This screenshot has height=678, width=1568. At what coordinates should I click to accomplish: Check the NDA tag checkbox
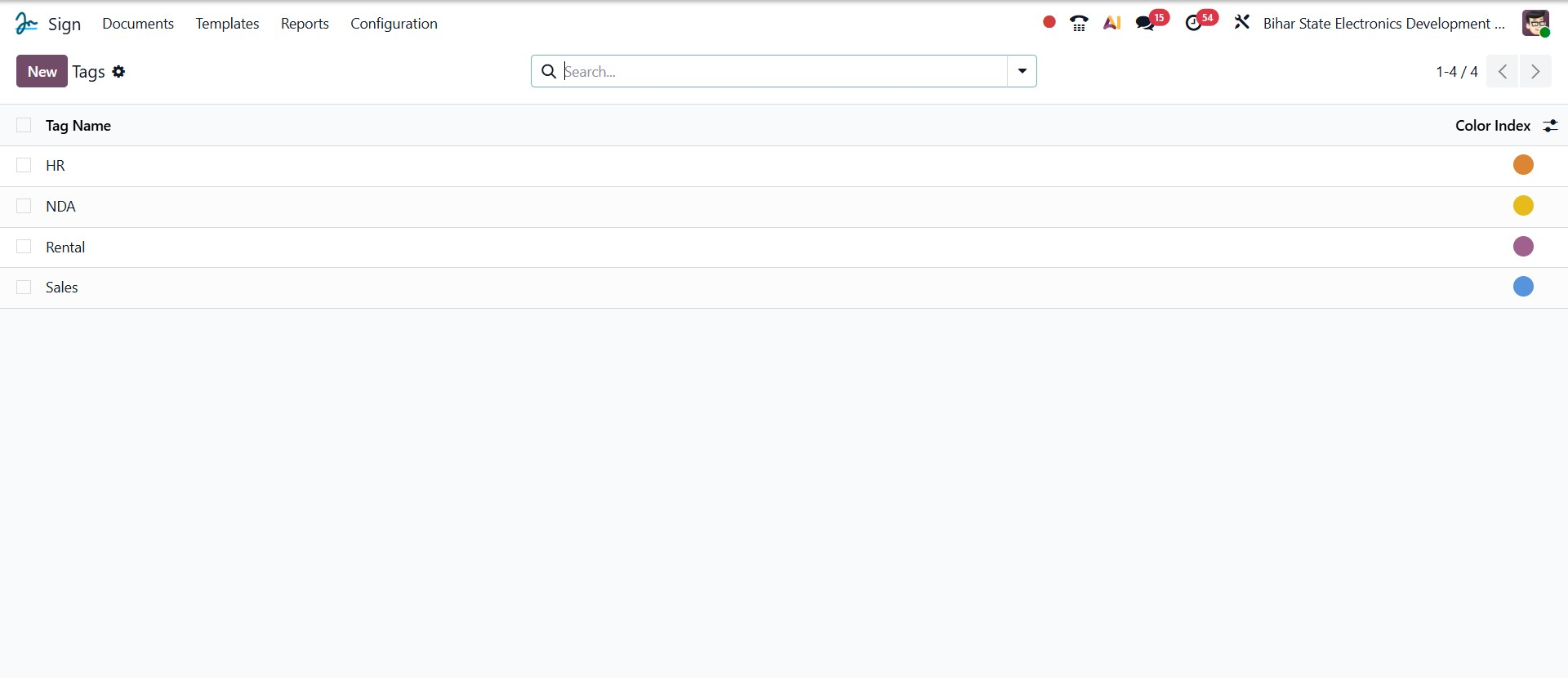click(x=24, y=206)
